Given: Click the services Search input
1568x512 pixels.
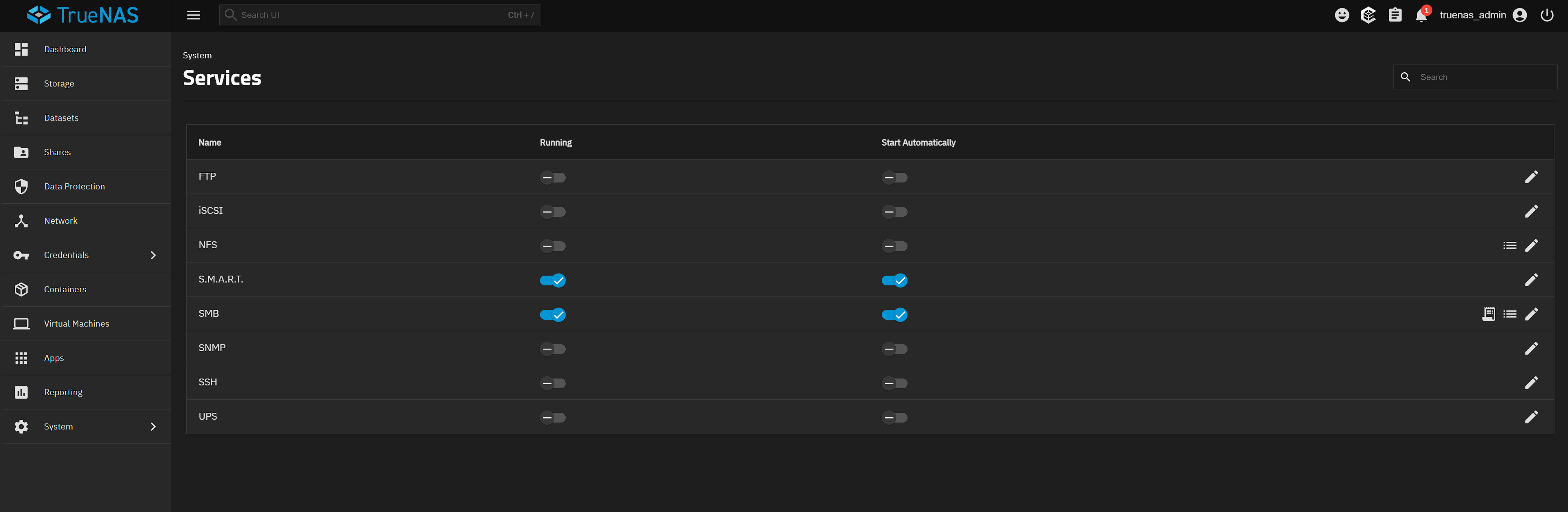Looking at the screenshot, I should pos(1475,77).
